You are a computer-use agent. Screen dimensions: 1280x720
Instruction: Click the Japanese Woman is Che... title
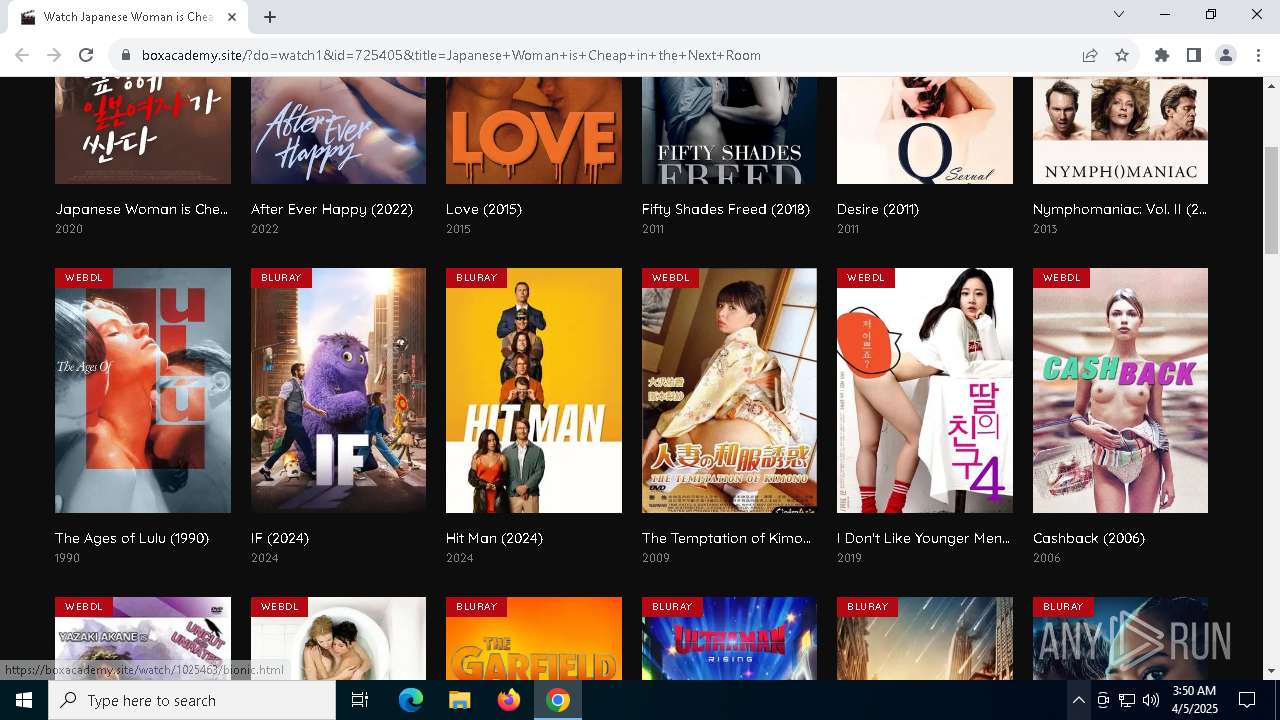coord(142,209)
